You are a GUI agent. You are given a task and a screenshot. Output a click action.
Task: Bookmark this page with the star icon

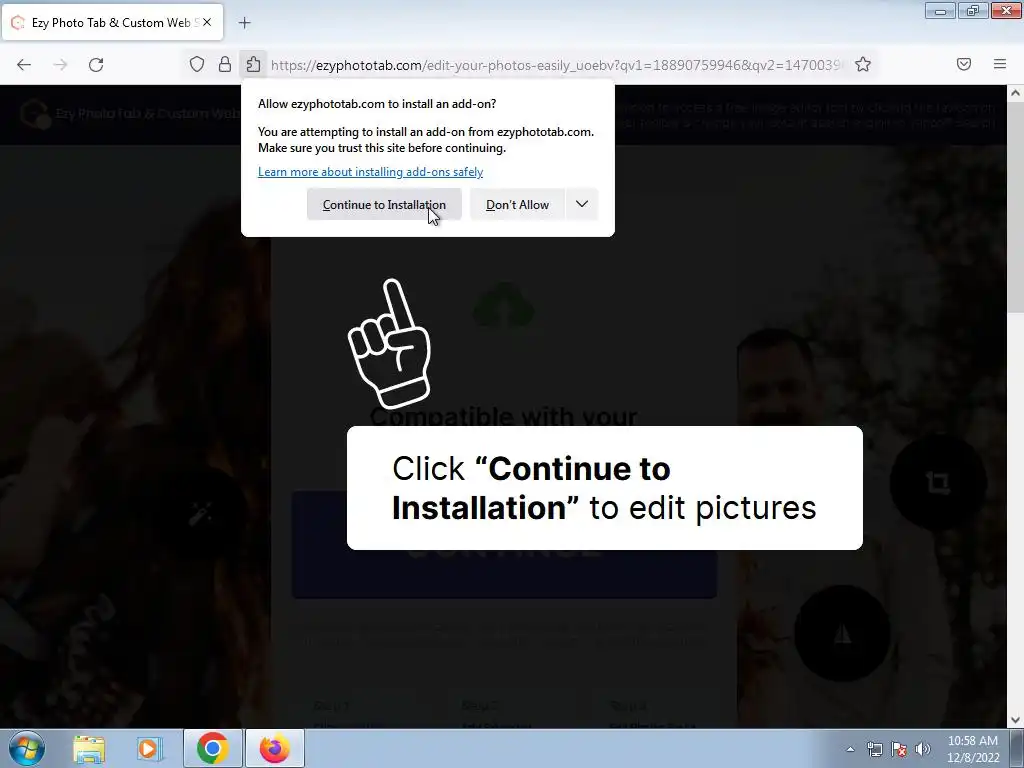tap(863, 64)
